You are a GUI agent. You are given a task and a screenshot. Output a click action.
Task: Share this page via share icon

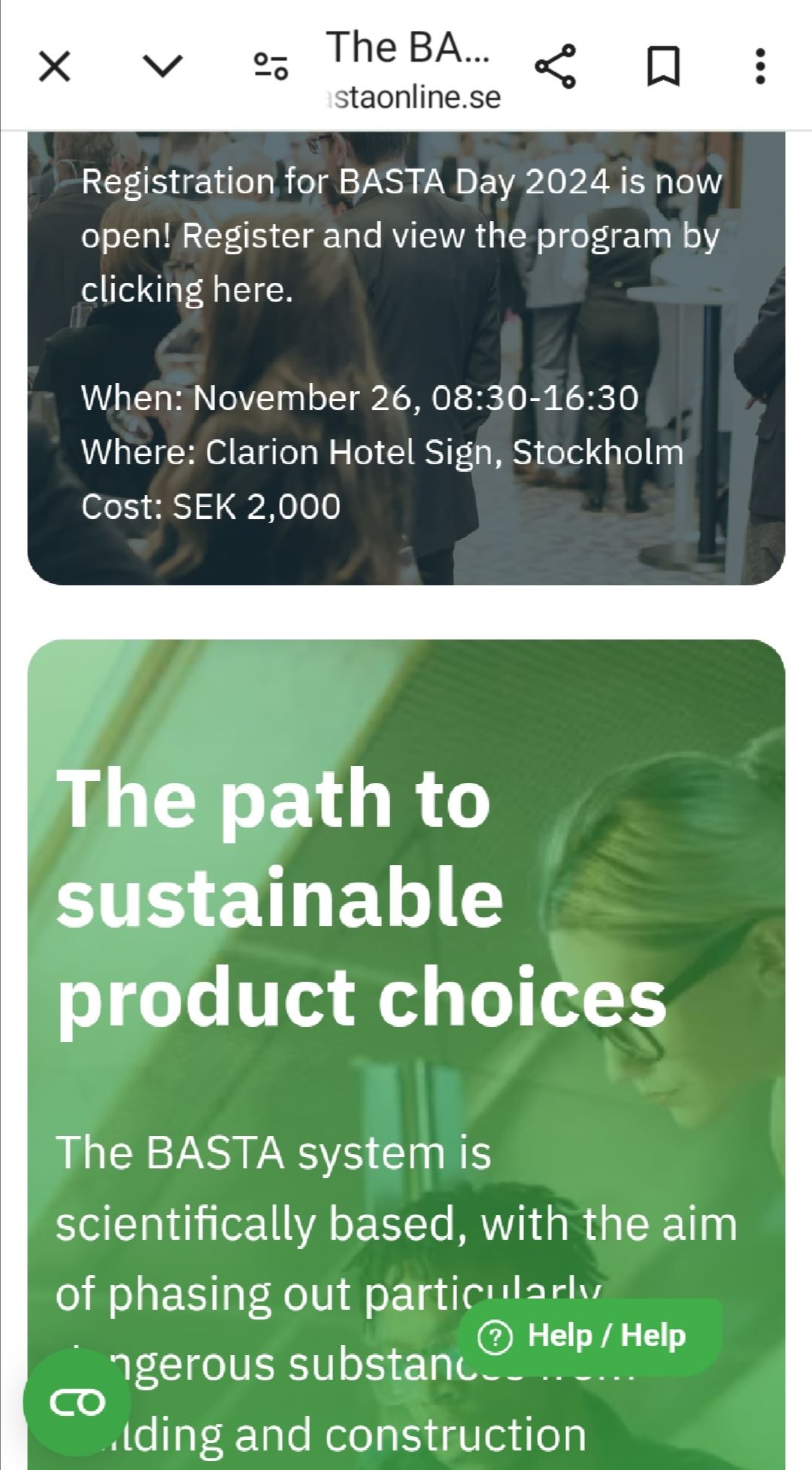coord(556,68)
